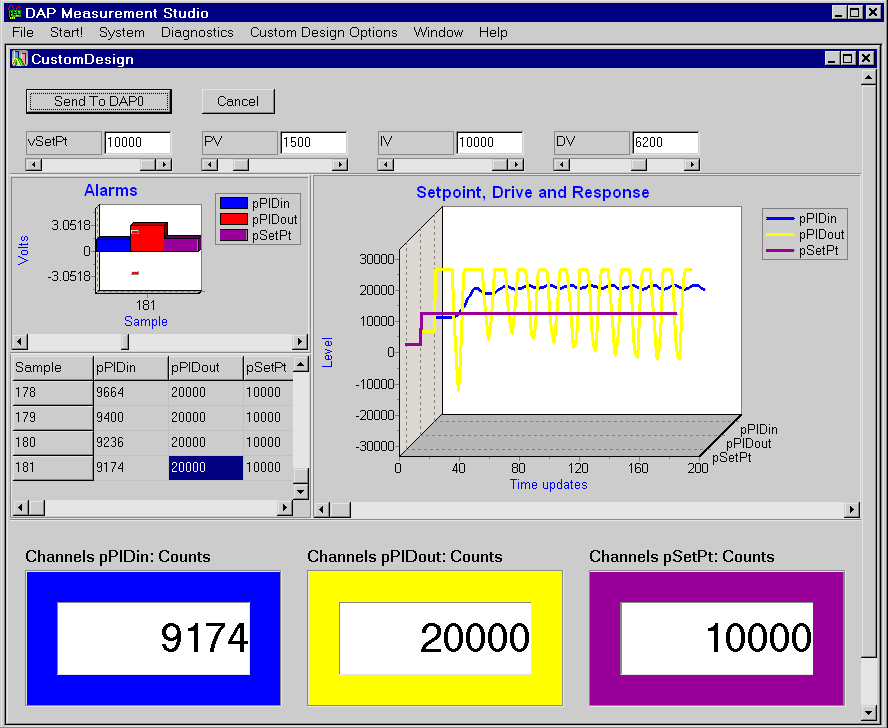Open the Diagnostics menu

(196, 32)
